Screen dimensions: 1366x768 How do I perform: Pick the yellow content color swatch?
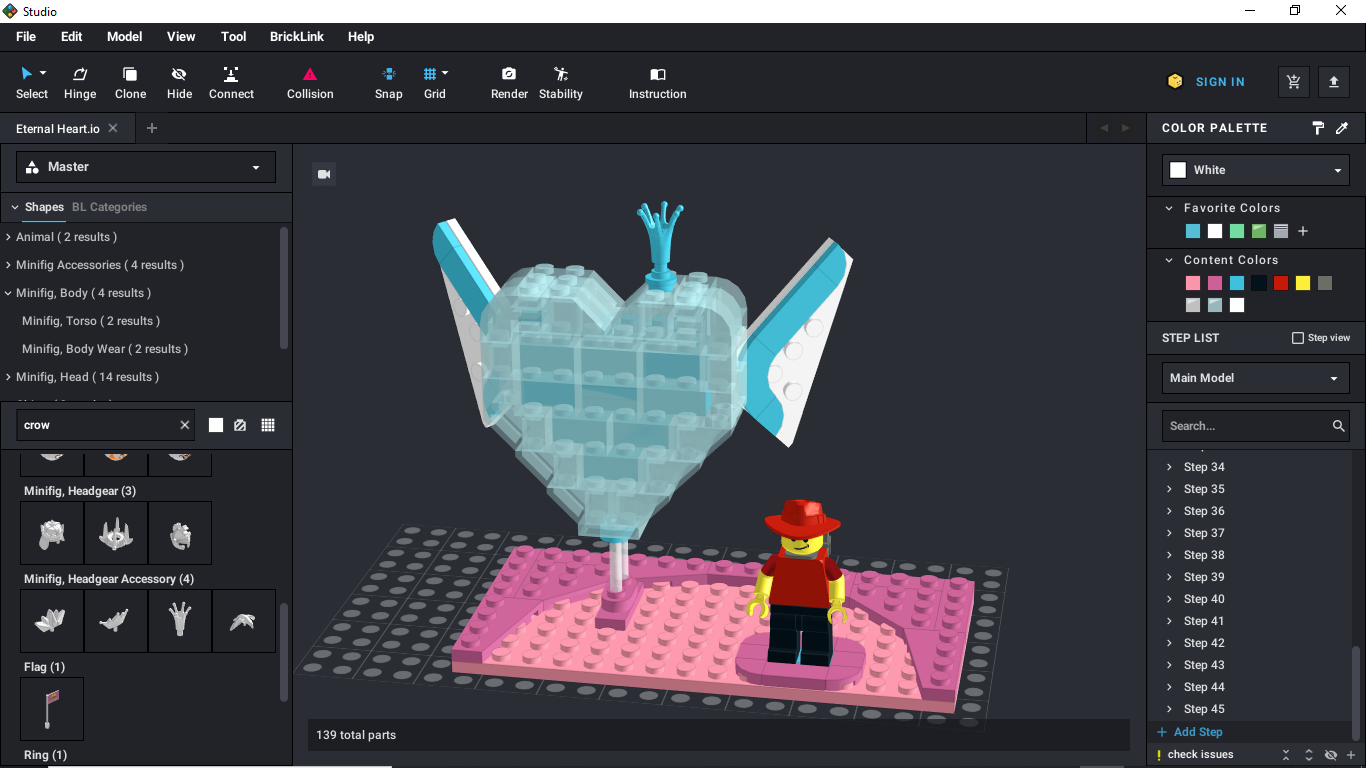coord(1303,283)
